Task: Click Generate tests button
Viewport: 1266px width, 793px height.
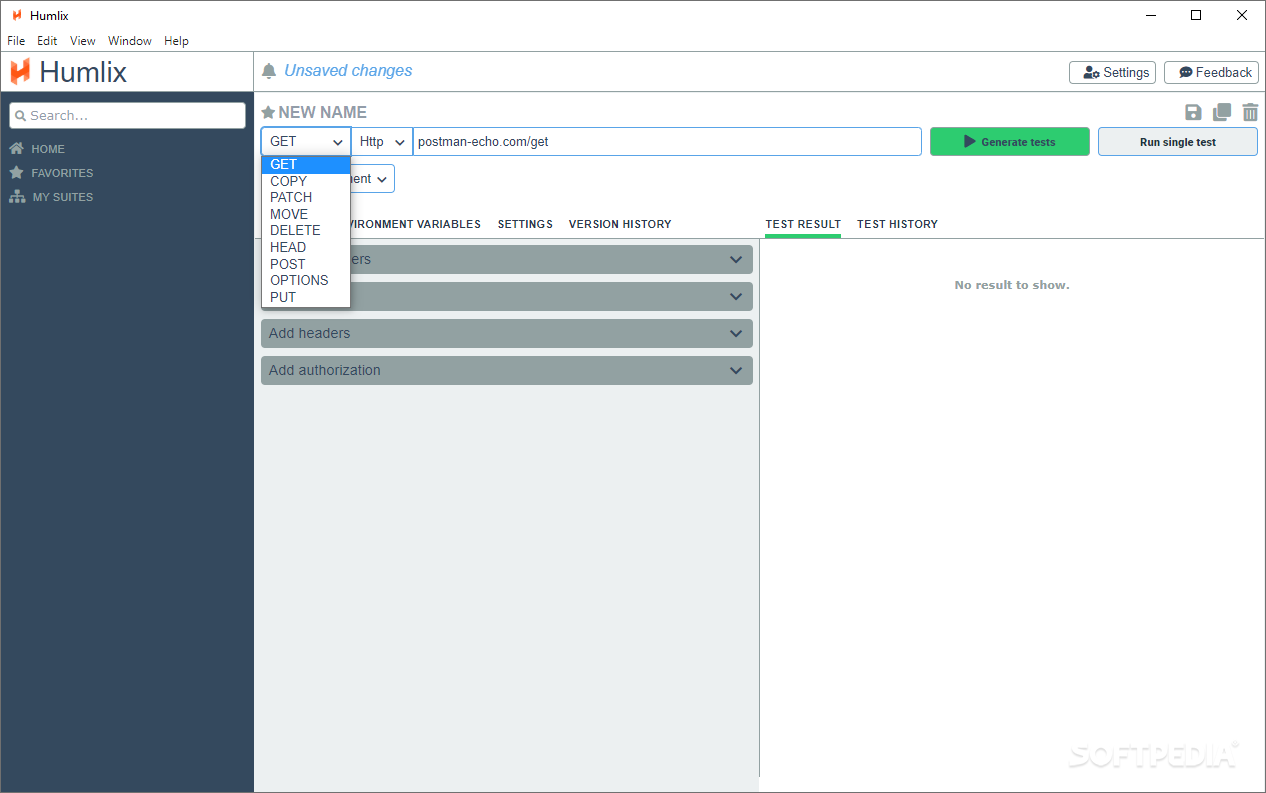Action: [1010, 142]
